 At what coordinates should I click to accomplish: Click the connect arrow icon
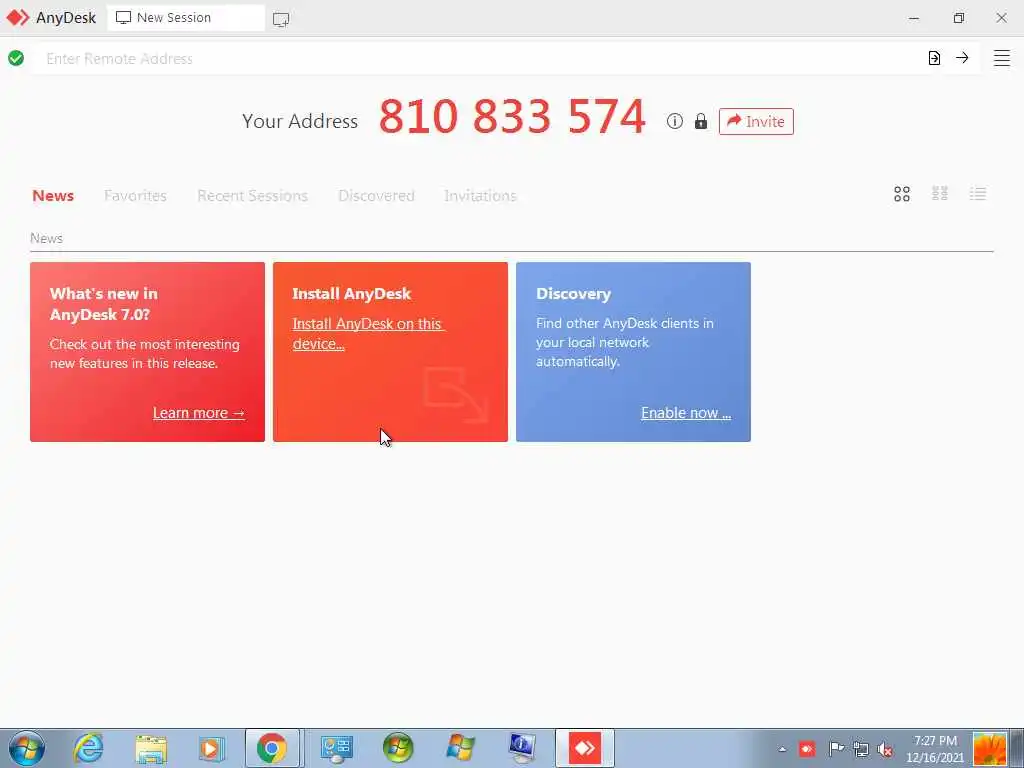[x=962, y=58]
